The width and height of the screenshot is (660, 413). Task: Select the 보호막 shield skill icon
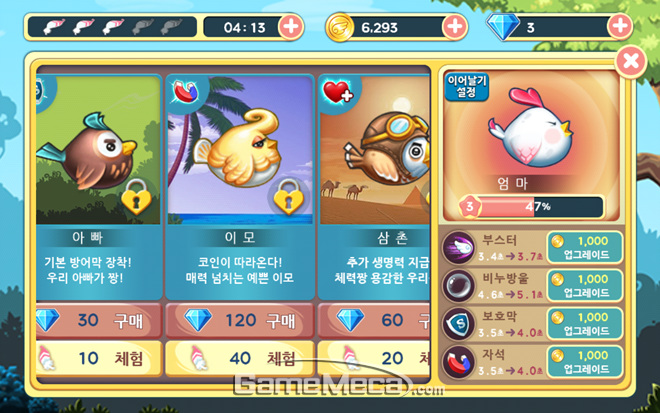tap(458, 323)
